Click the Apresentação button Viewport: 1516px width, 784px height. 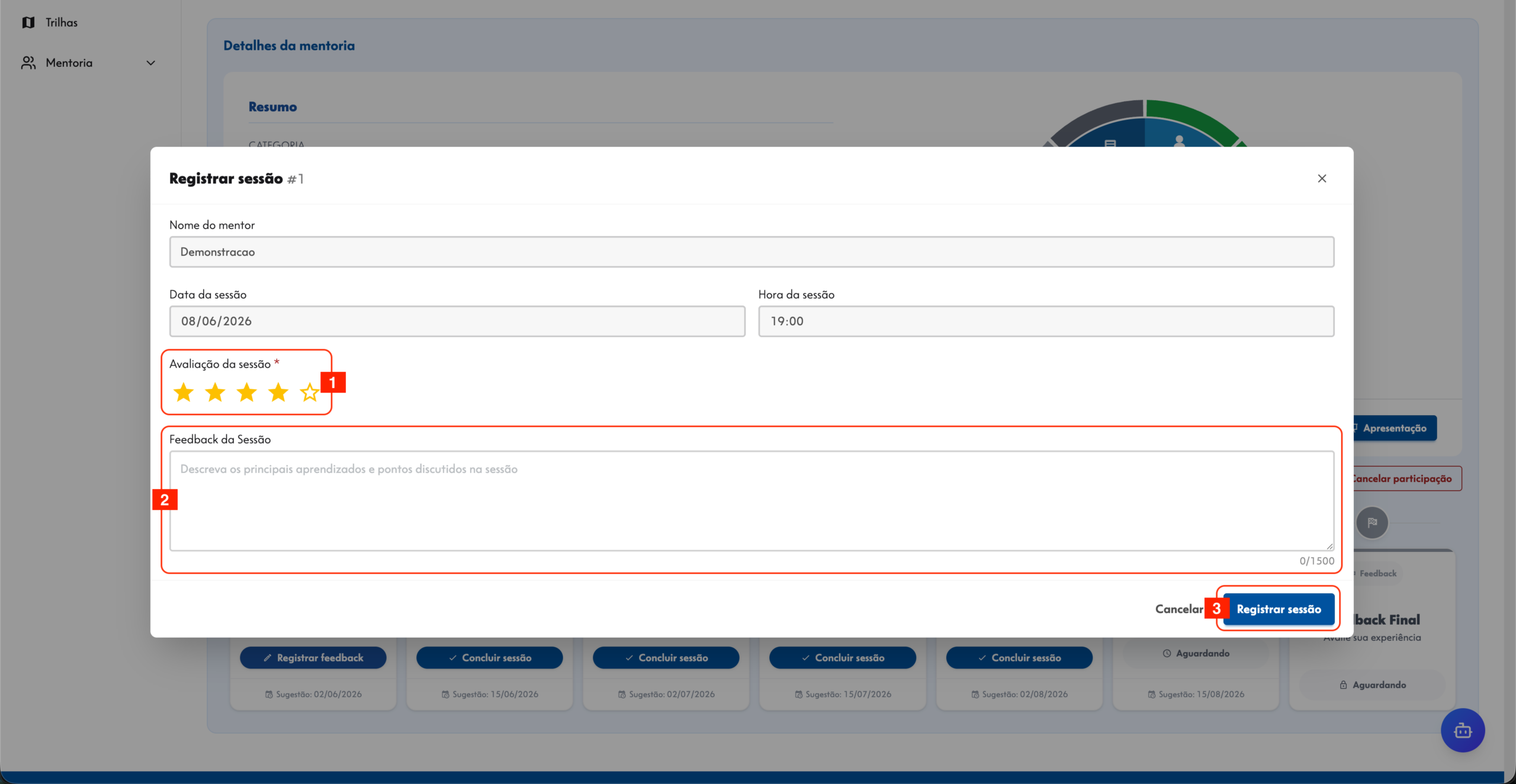(x=1395, y=428)
